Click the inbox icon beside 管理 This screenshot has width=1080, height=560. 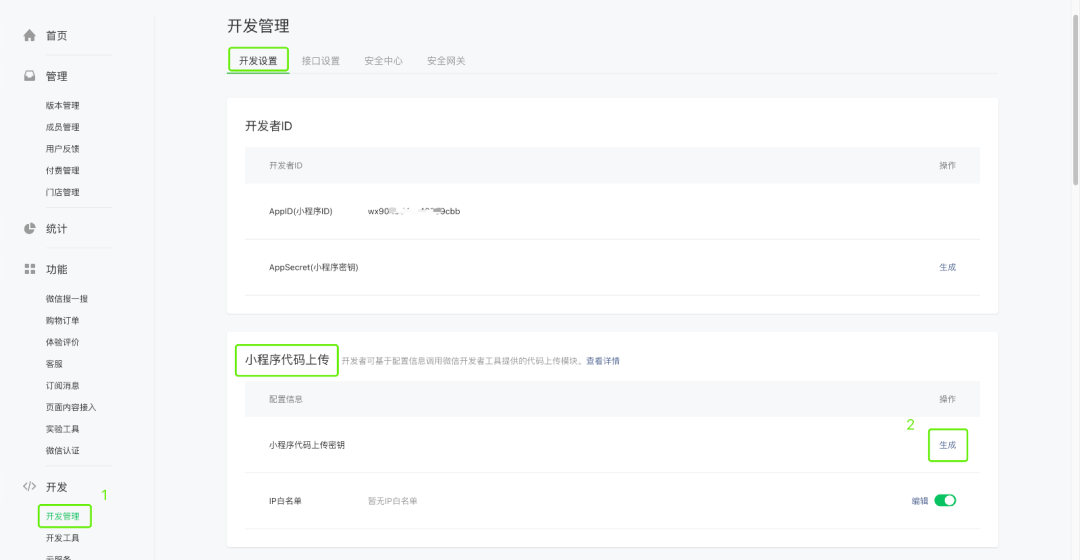point(29,76)
